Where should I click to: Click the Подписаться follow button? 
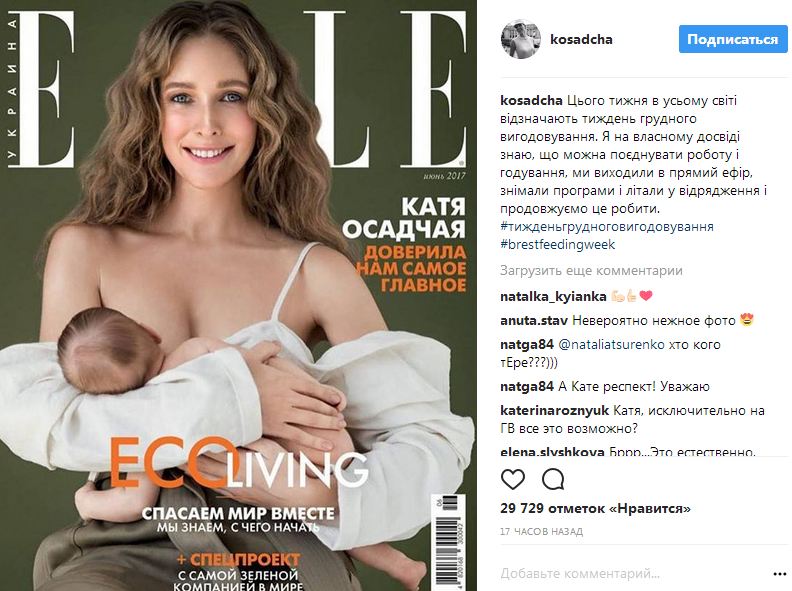733,39
